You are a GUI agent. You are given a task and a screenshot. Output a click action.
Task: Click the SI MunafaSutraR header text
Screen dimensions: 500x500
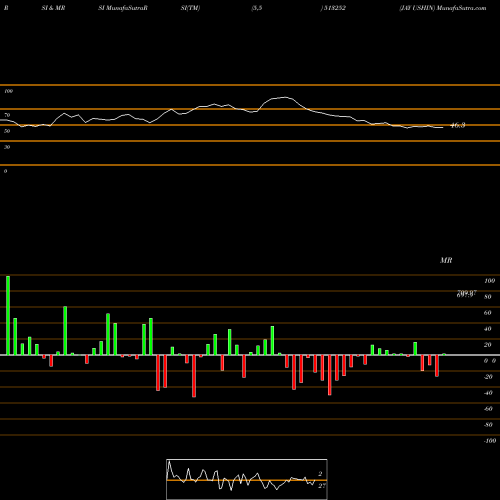(123, 8)
